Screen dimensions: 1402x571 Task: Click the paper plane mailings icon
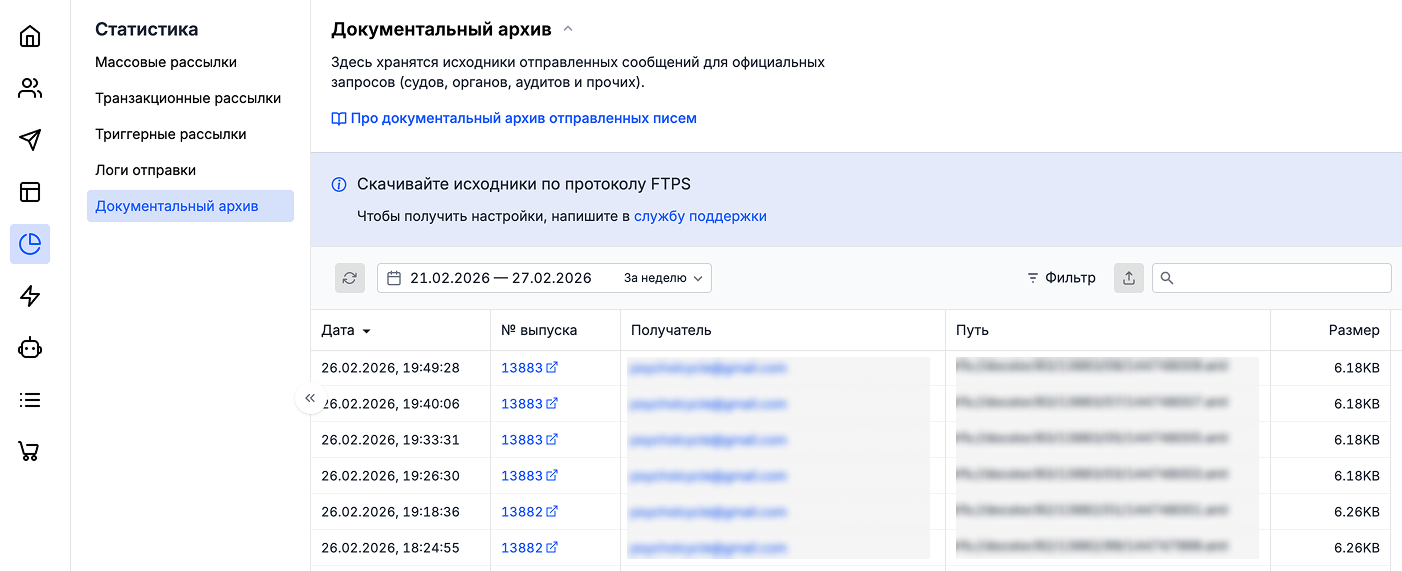30,140
